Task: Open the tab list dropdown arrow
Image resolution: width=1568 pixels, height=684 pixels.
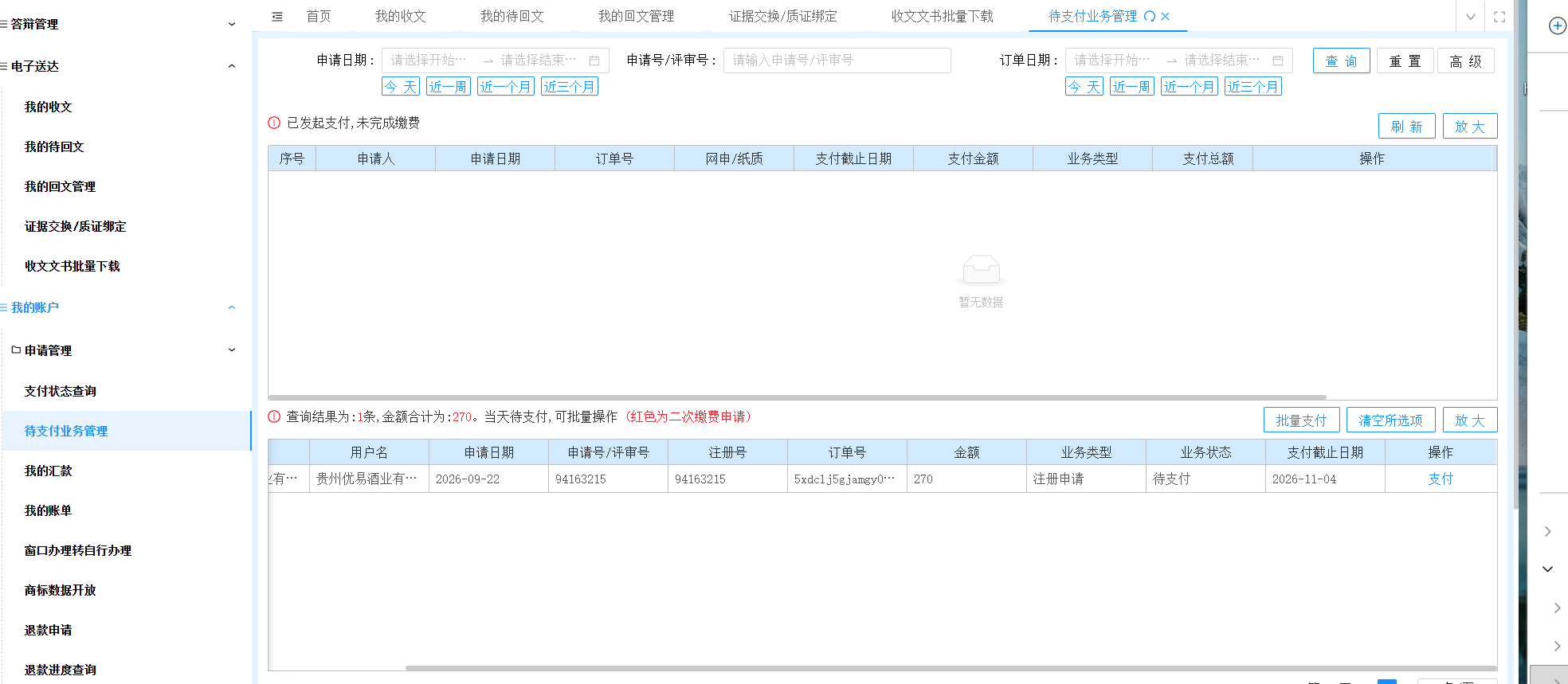Action: pyautogui.click(x=1471, y=17)
